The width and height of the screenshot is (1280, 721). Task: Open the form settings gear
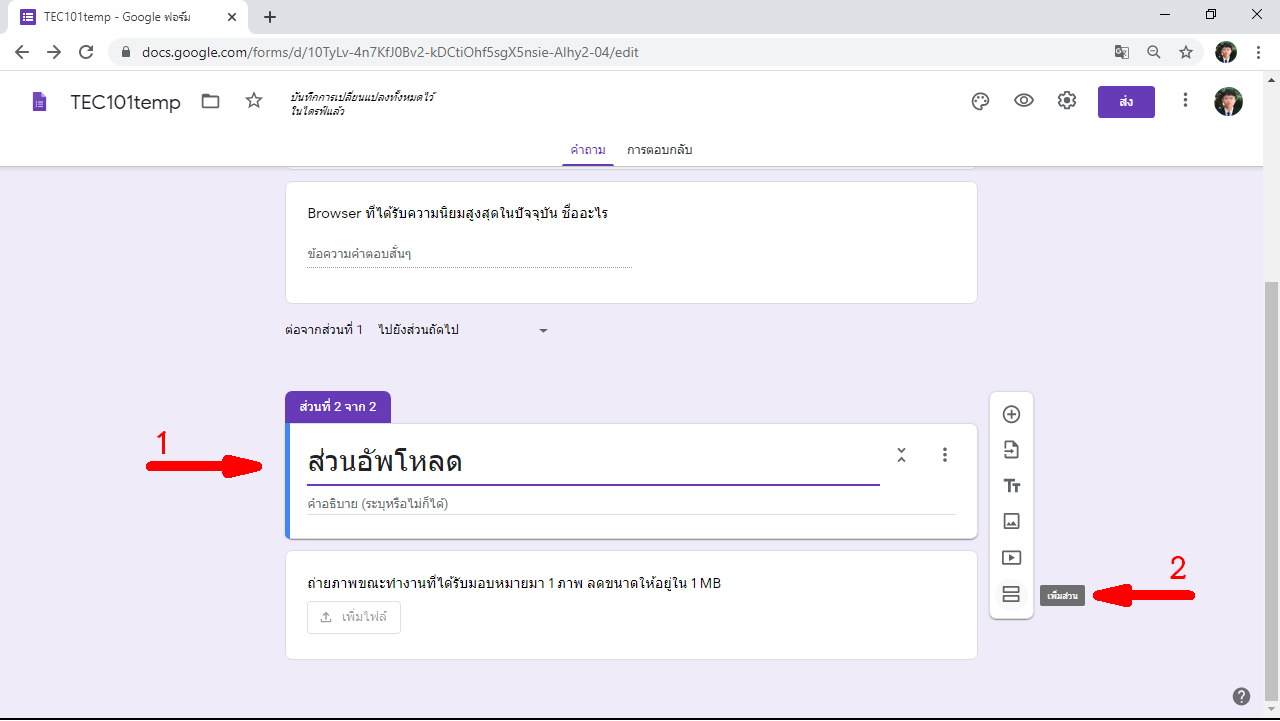[x=1067, y=101]
